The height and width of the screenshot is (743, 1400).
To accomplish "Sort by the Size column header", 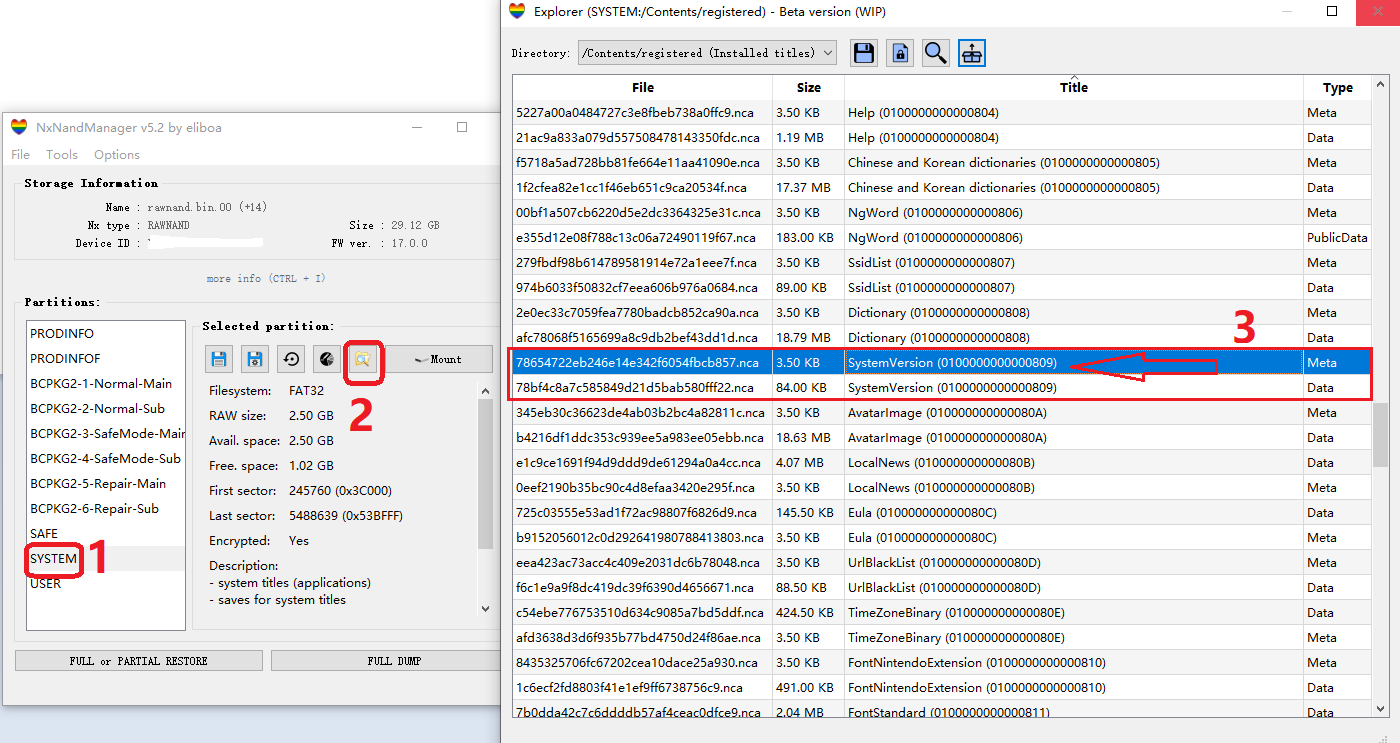I will pyautogui.click(x=809, y=87).
